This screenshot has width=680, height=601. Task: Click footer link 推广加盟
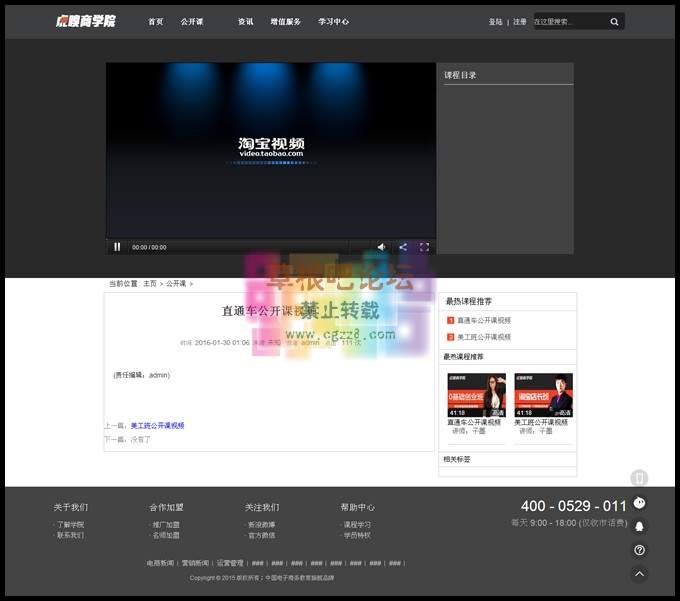pos(166,525)
